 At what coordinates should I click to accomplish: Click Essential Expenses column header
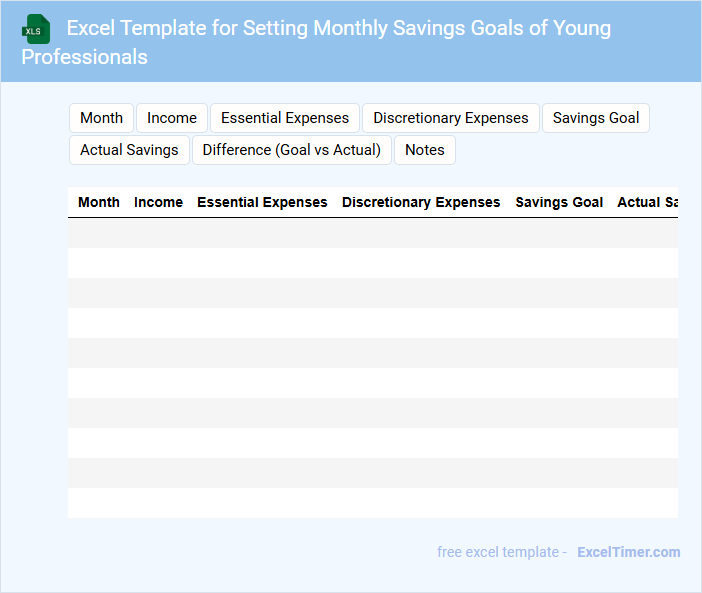(262, 202)
